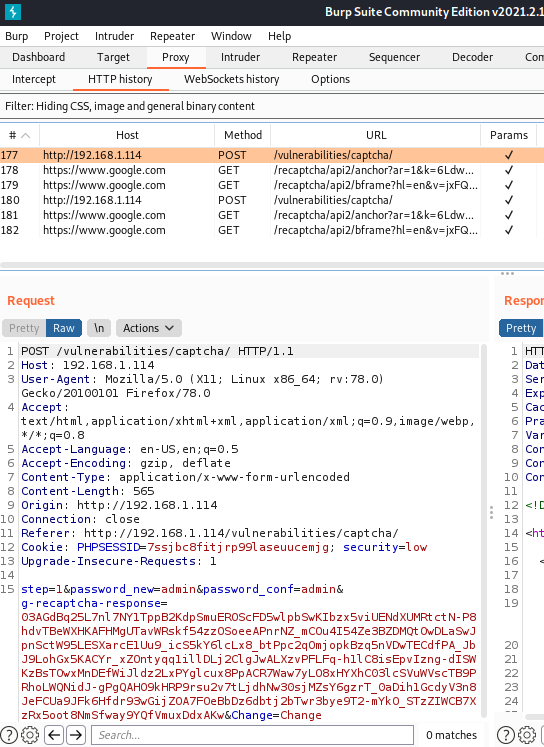Switch to the Repeater tool tab
The height and width of the screenshot is (747, 544).
[x=314, y=57]
